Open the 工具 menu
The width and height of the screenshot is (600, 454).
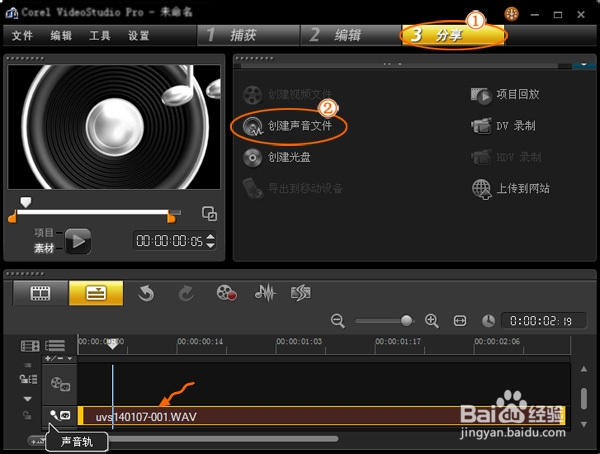click(x=100, y=36)
